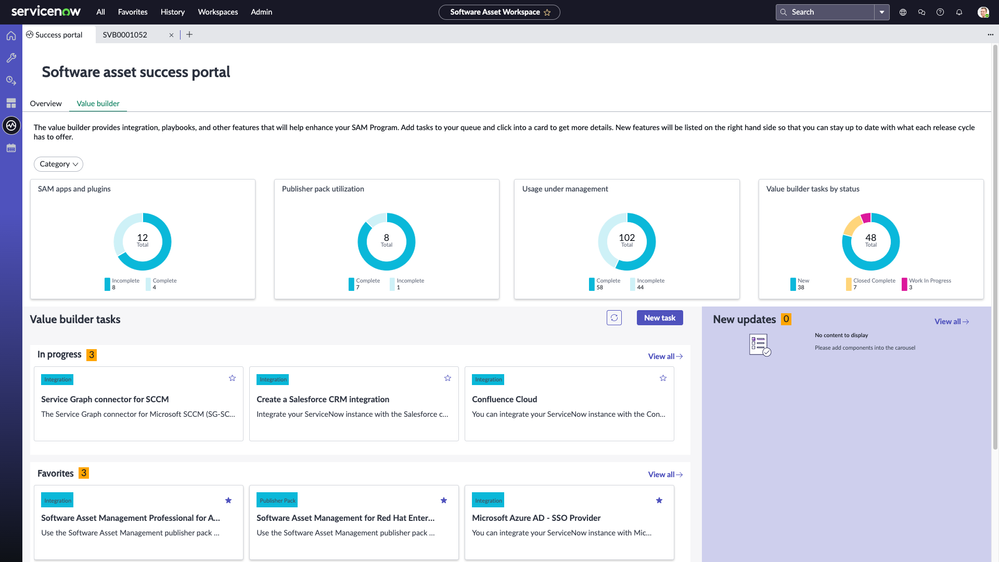The height and width of the screenshot is (562, 999).
Task: Add a new workspace tab with plus
Action: pyautogui.click(x=189, y=34)
